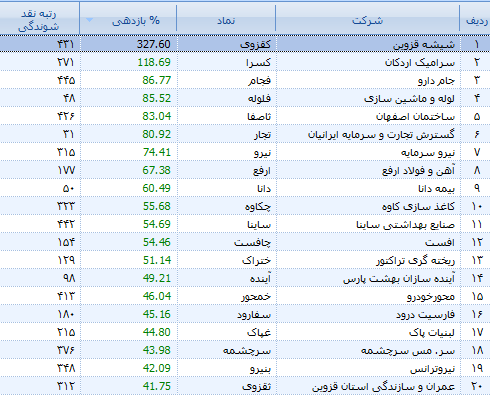Click the symbol ثقزوی
490x395 pixels.
[x=256, y=386]
